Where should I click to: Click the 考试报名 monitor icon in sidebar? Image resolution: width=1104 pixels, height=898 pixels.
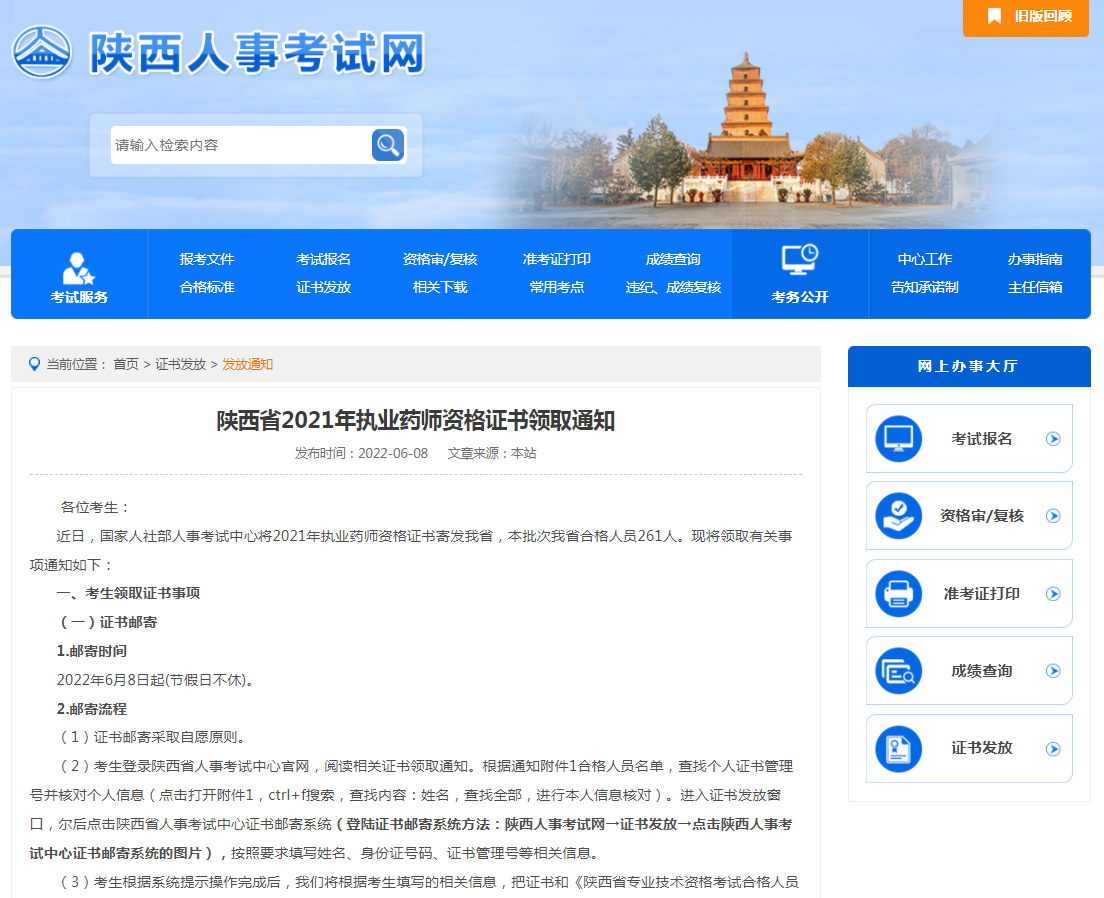(x=898, y=439)
